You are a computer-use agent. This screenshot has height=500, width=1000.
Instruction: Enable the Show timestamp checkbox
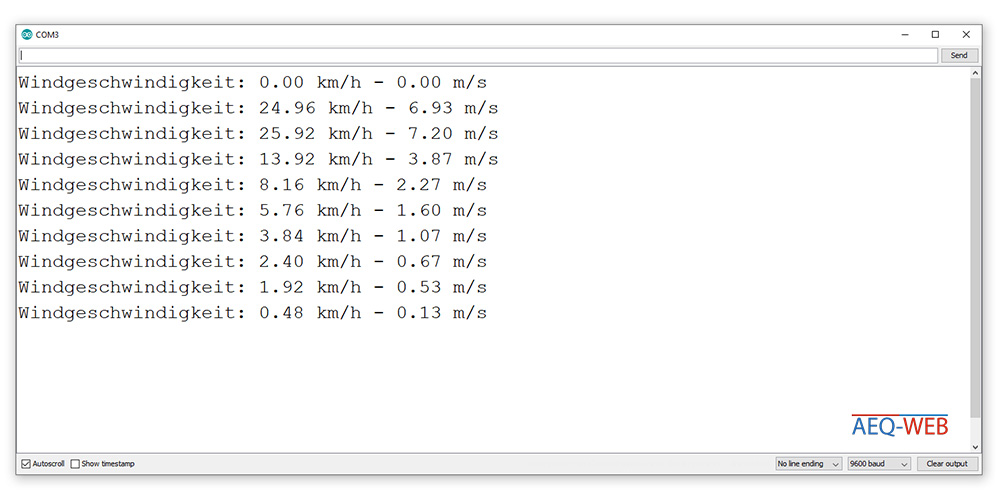pos(75,464)
